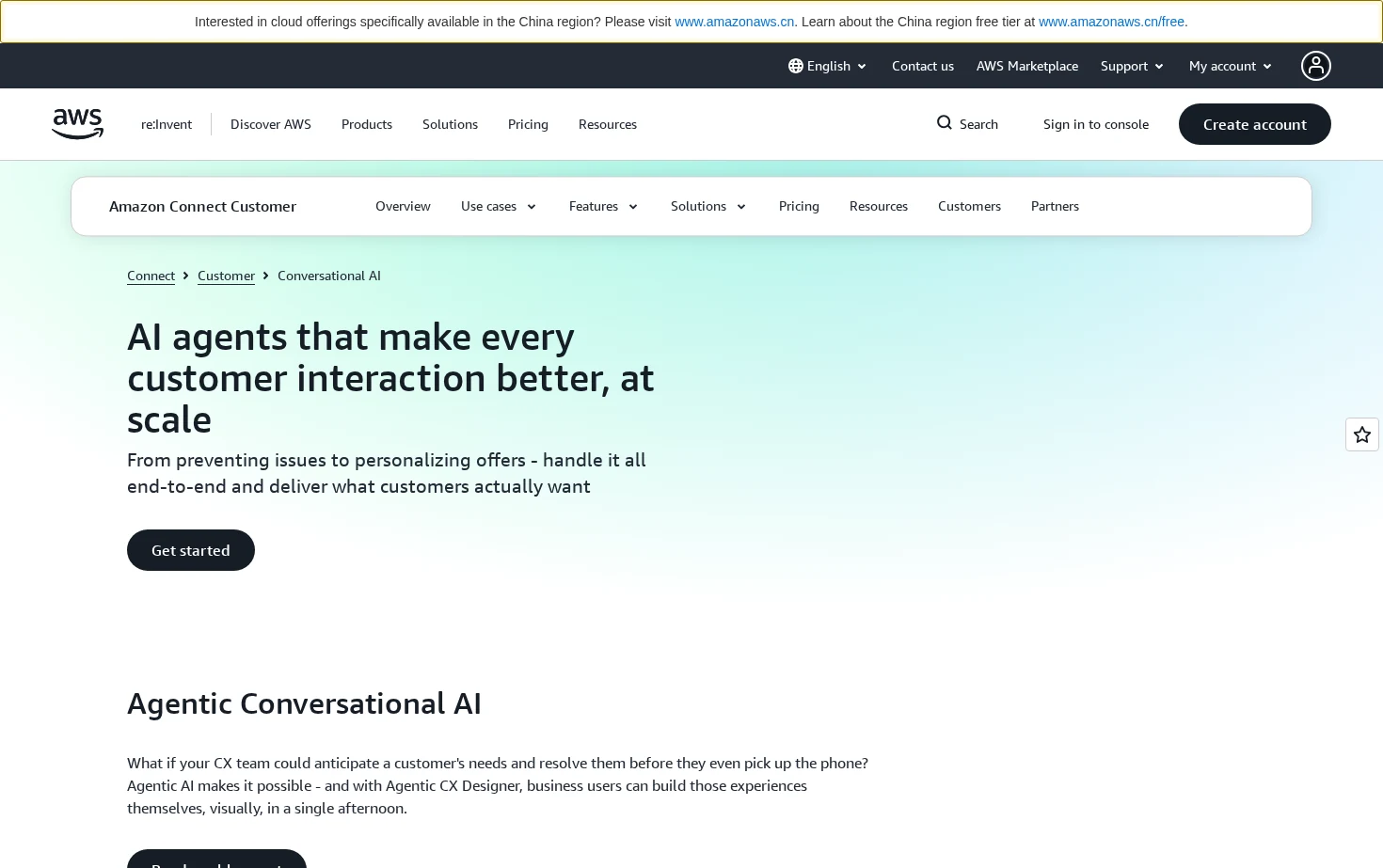Click the star bookmark icon
This screenshot has width=1383, height=868.
pyautogui.click(x=1362, y=434)
